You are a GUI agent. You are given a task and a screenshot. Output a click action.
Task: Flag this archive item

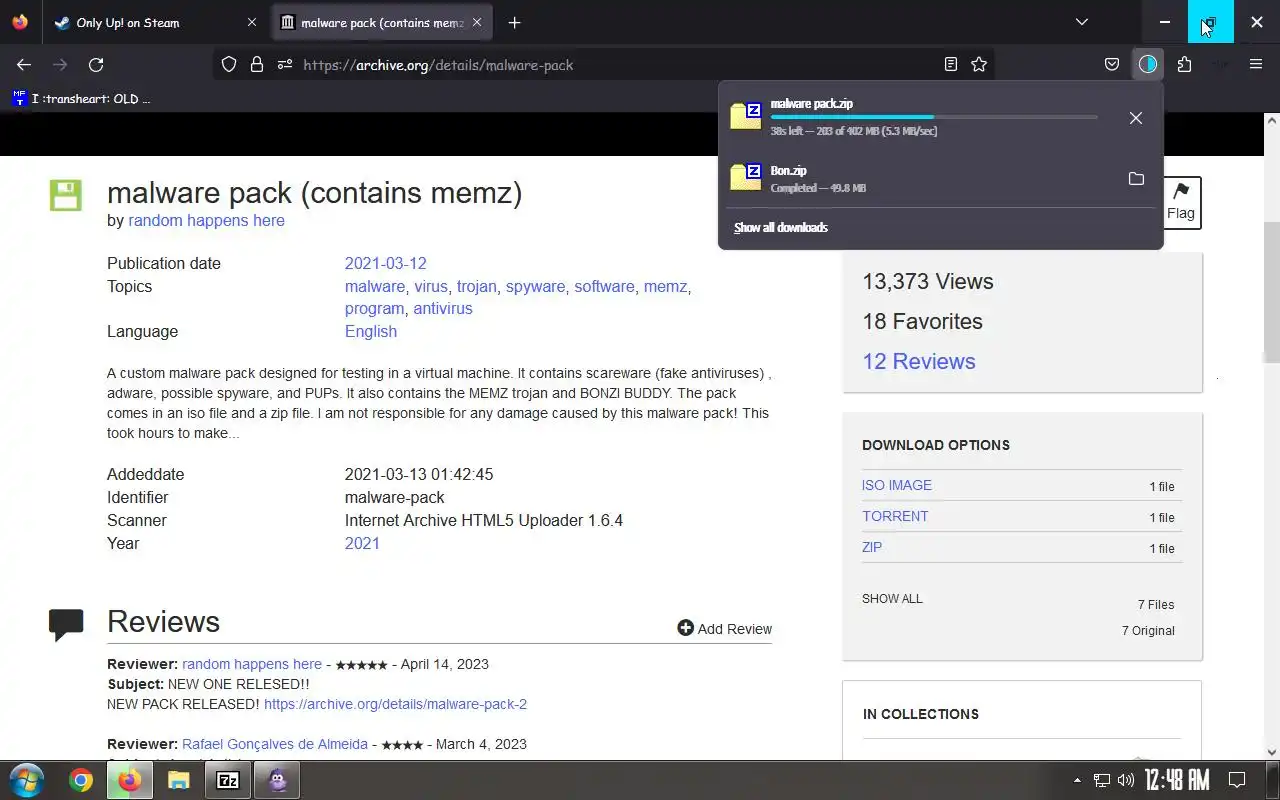click(1181, 202)
